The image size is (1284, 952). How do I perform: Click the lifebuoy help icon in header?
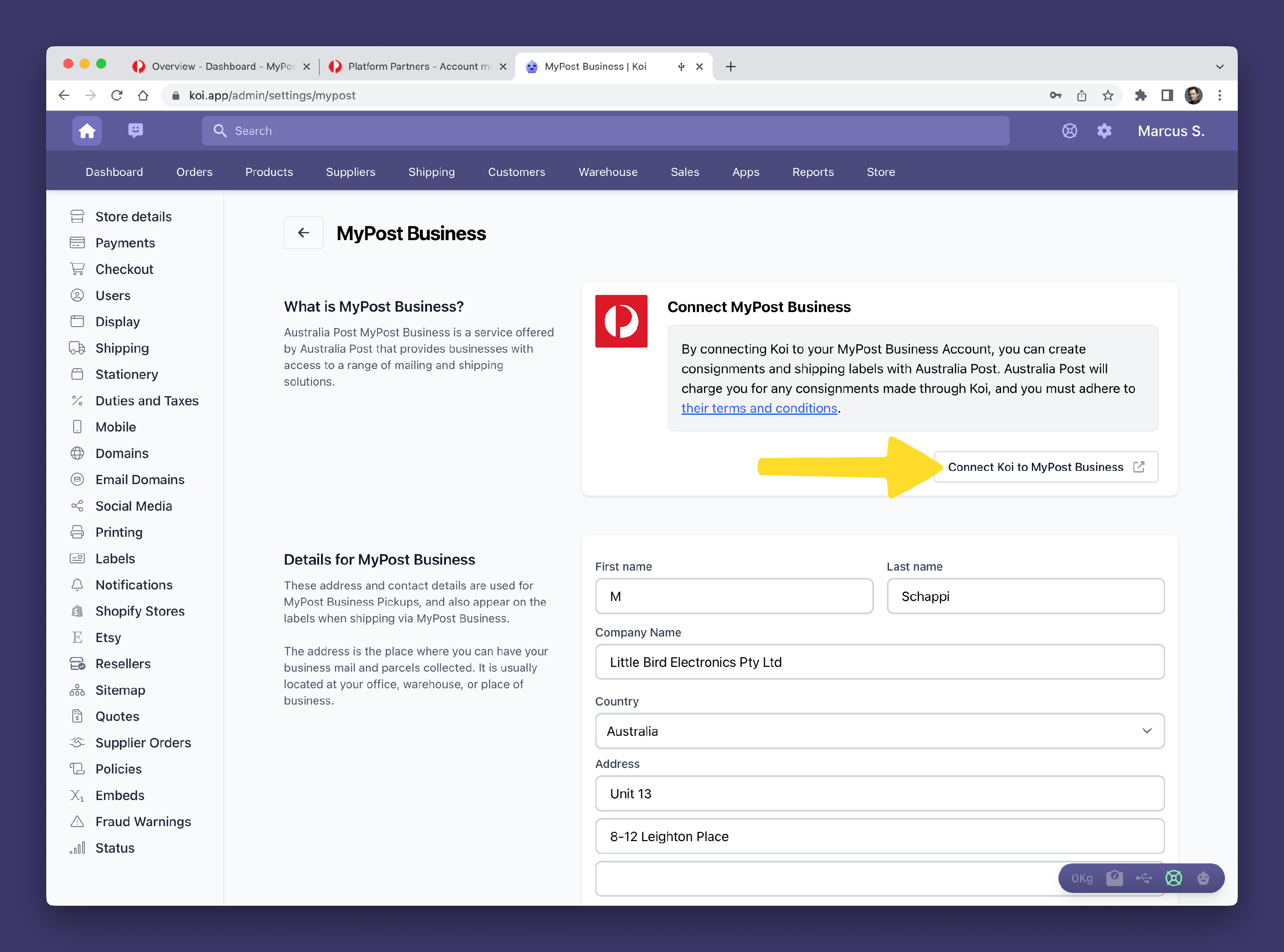tap(1069, 131)
